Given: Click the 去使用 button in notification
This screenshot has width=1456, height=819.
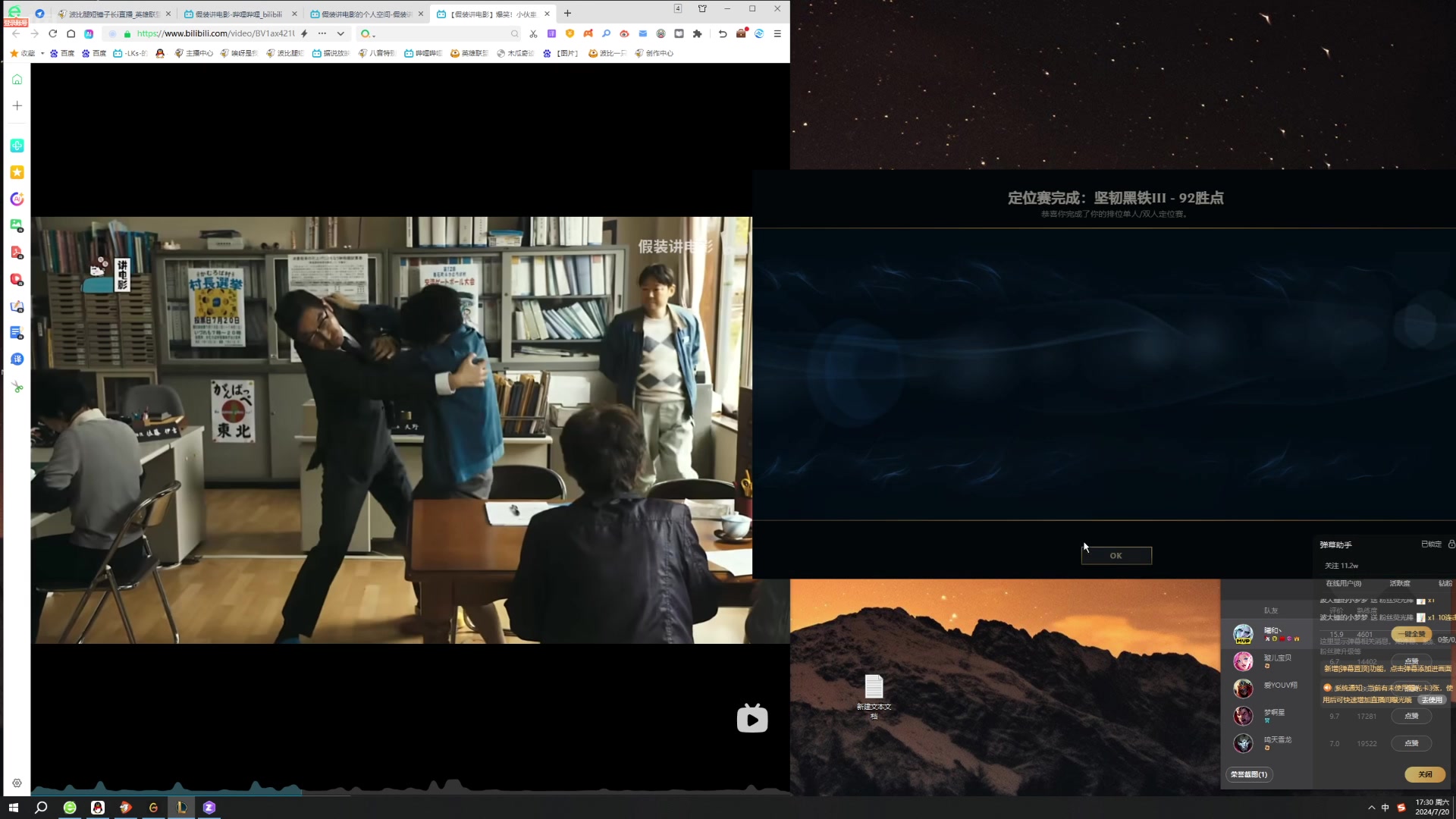Looking at the screenshot, I should pos(1431,700).
